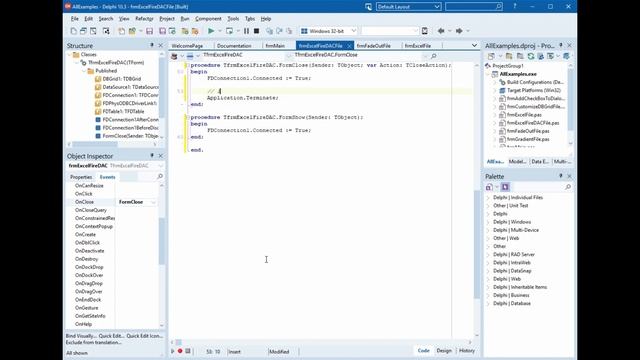
Task: Click the Bind Visually... link
Action: (x=82, y=336)
